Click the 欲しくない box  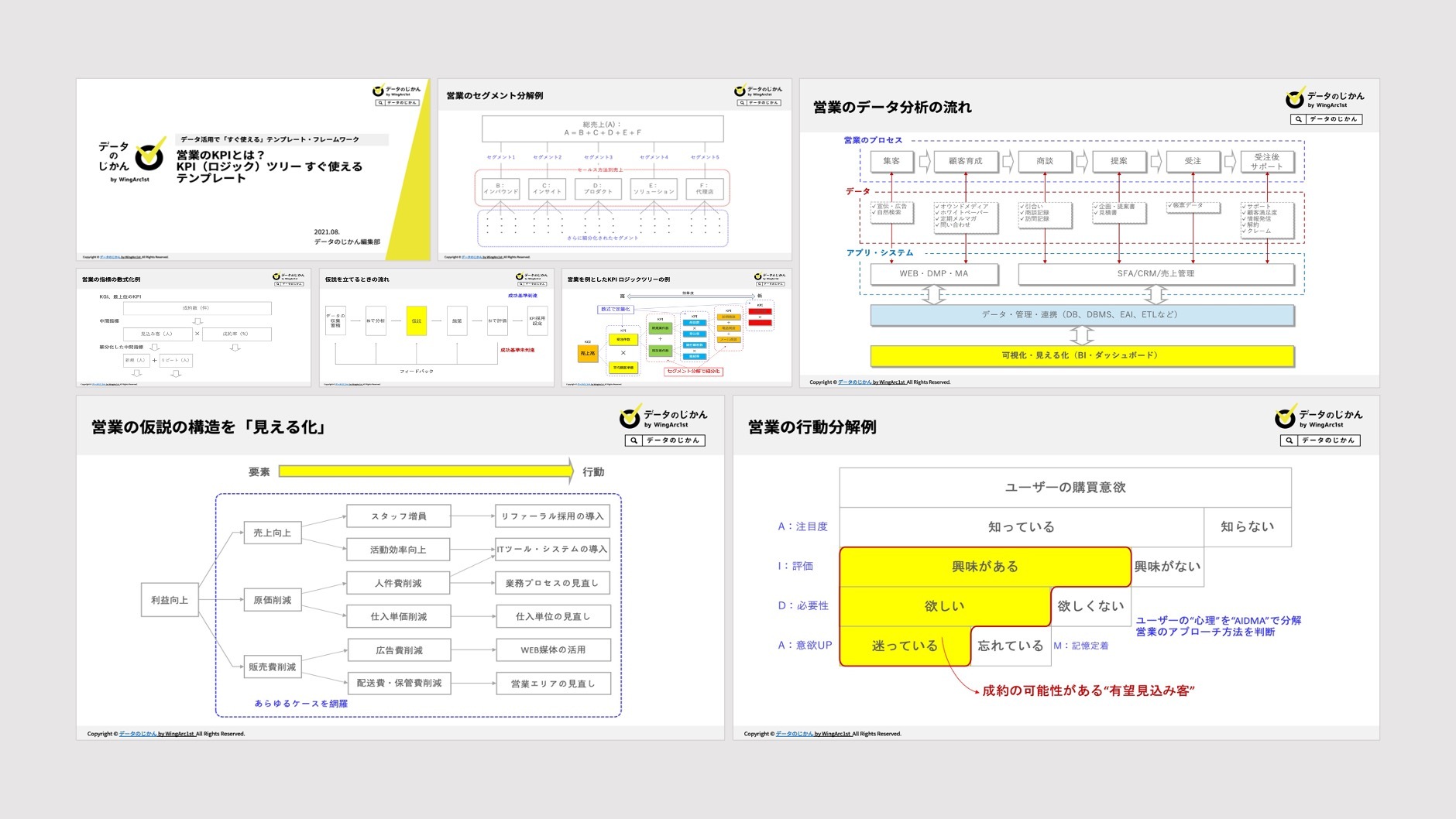[1091, 606]
